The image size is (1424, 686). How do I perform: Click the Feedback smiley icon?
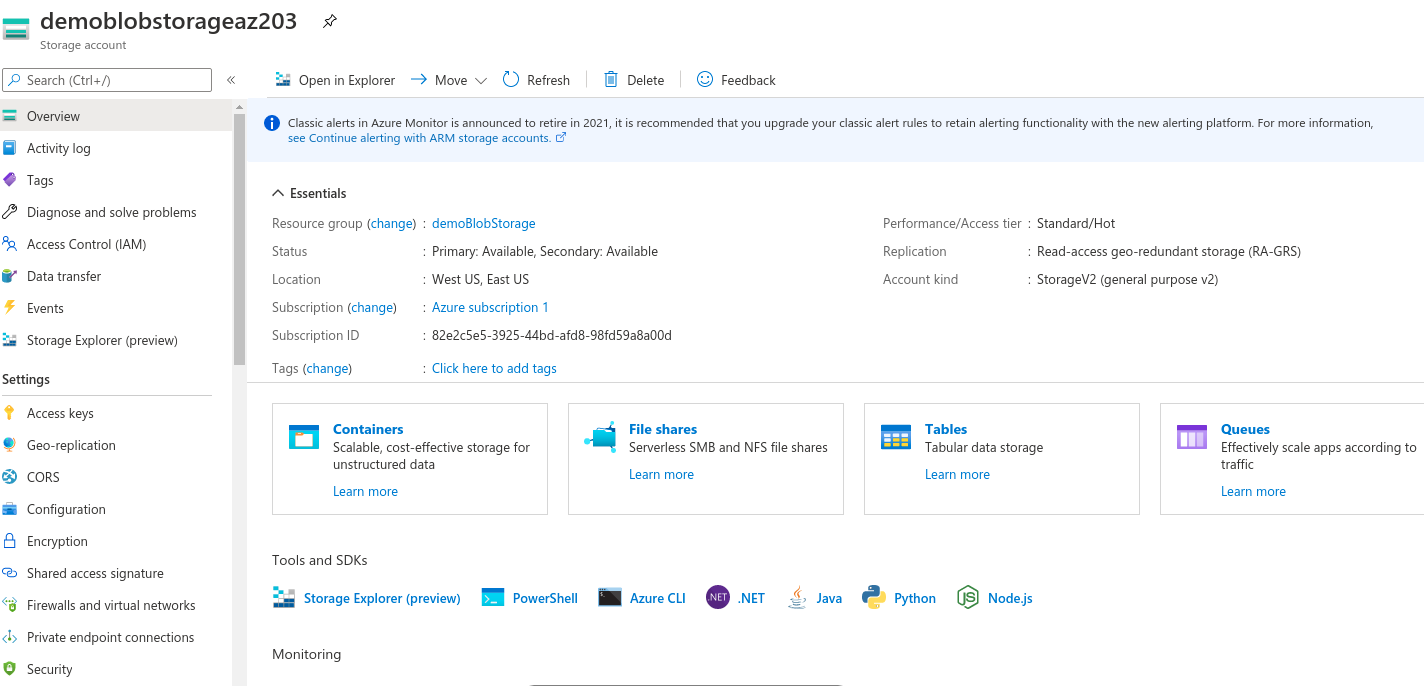click(x=705, y=80)
